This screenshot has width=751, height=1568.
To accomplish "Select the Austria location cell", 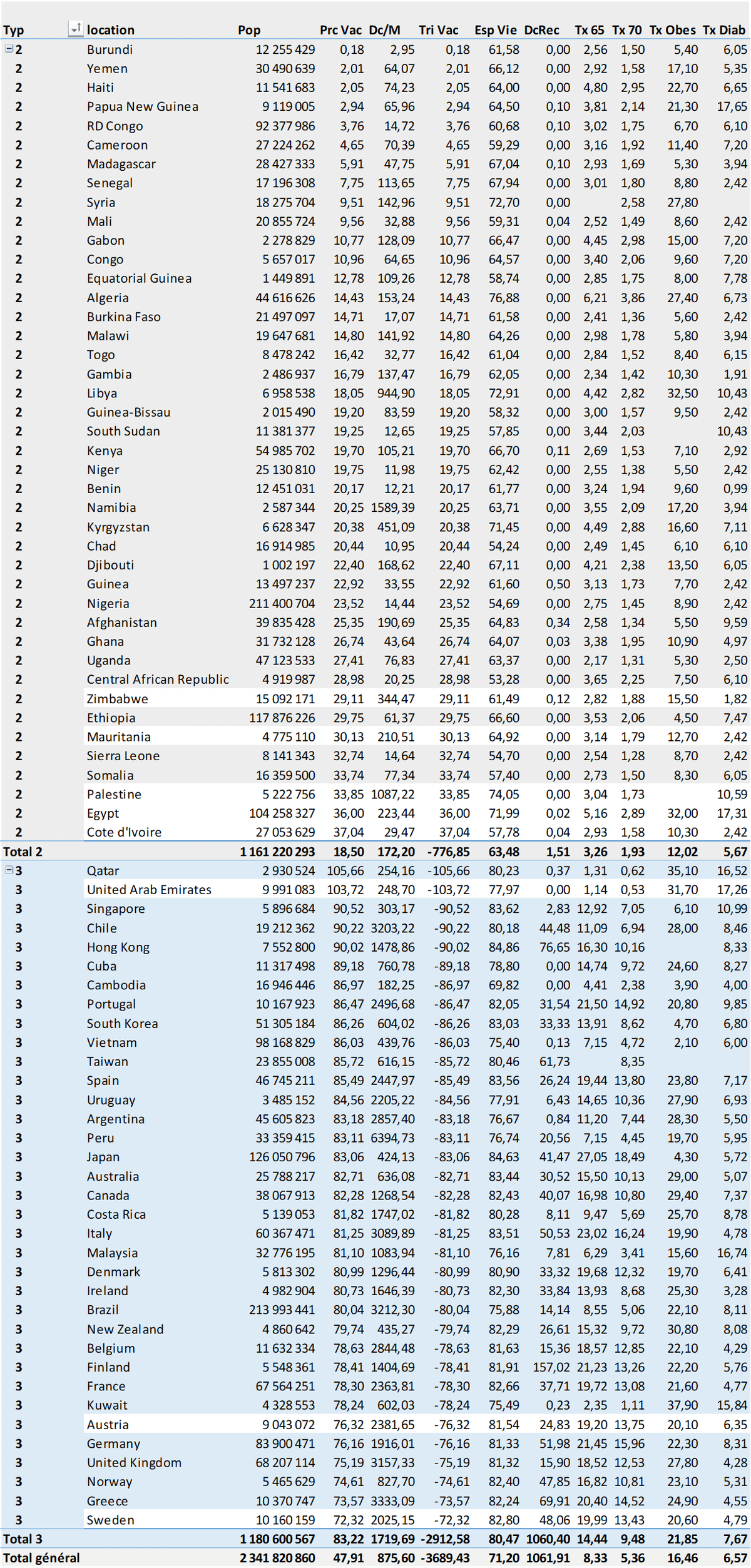I will pos(108,1425).
